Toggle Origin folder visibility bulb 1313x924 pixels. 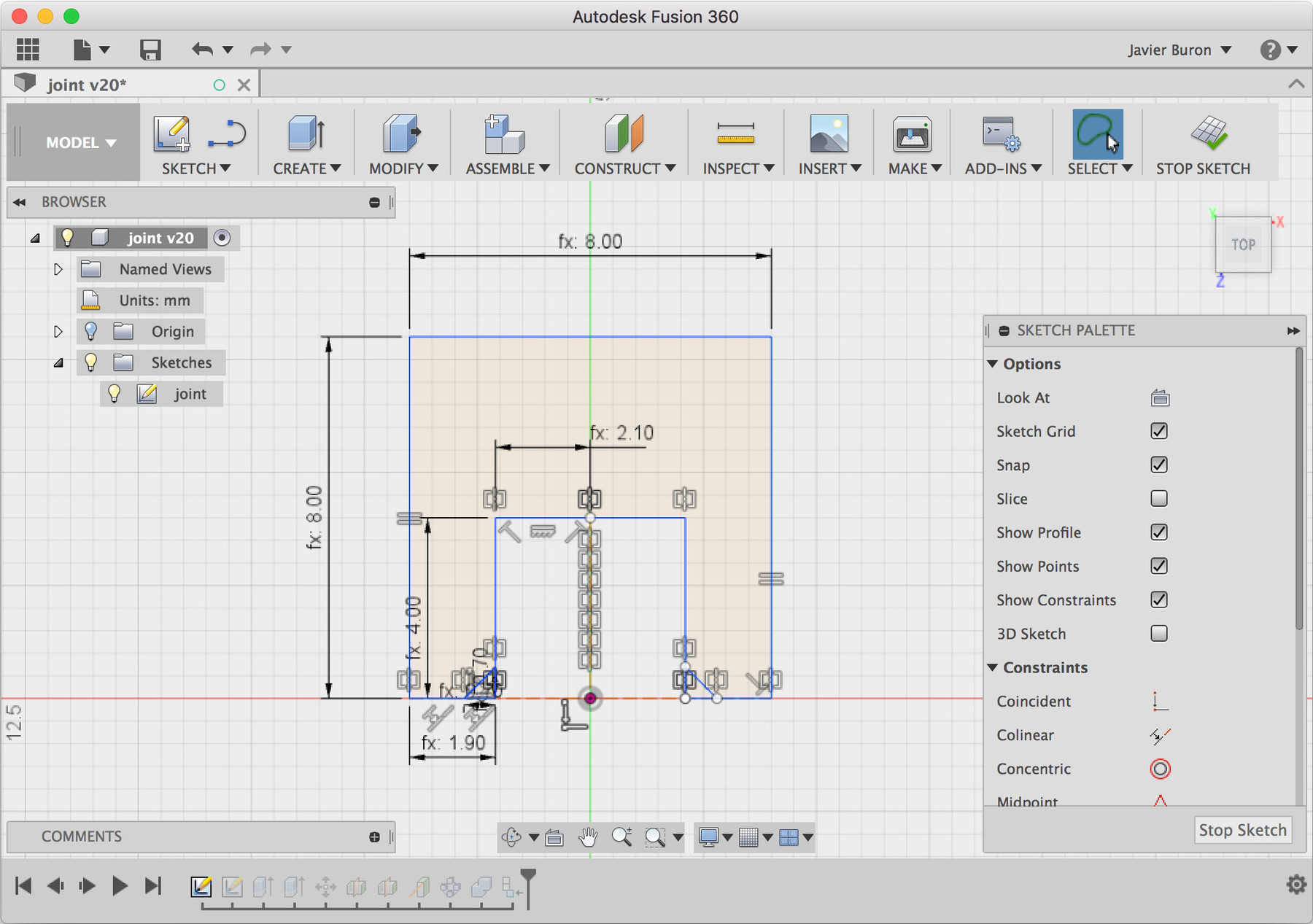pos(90,331)
